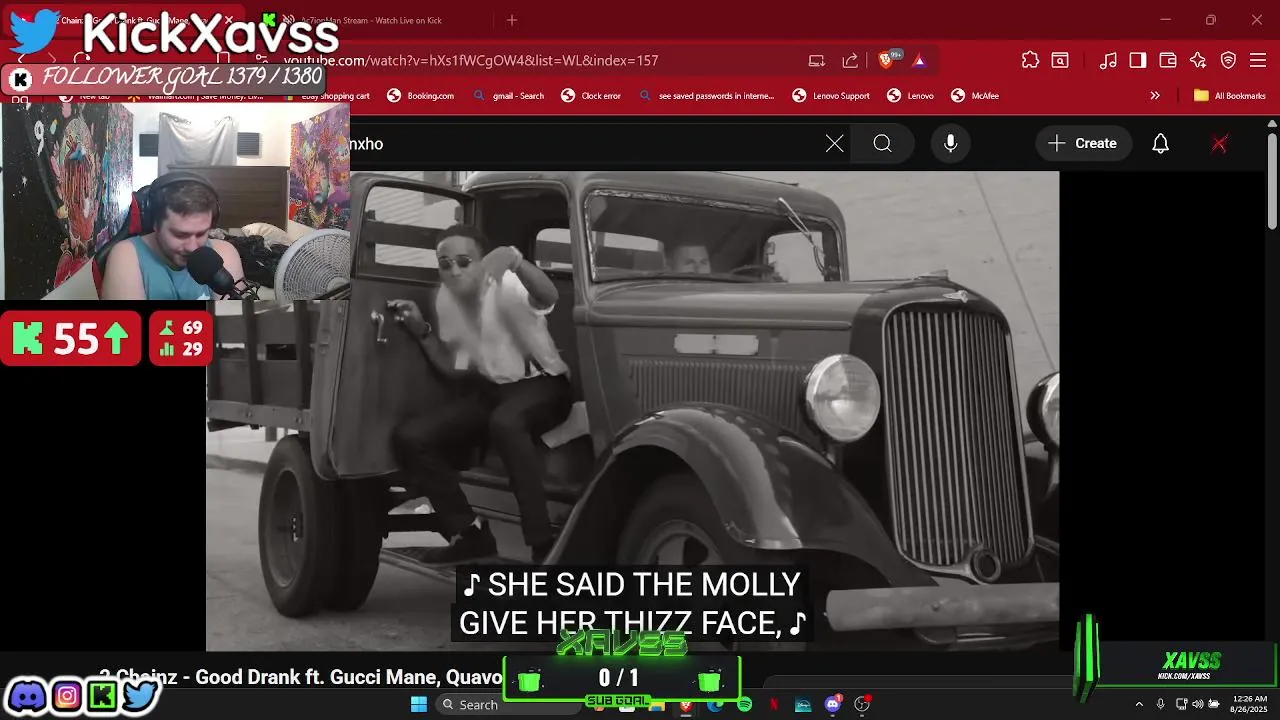Open Discord from the taskbar
Screen dimensions: 1280x720
click(832, 705)
